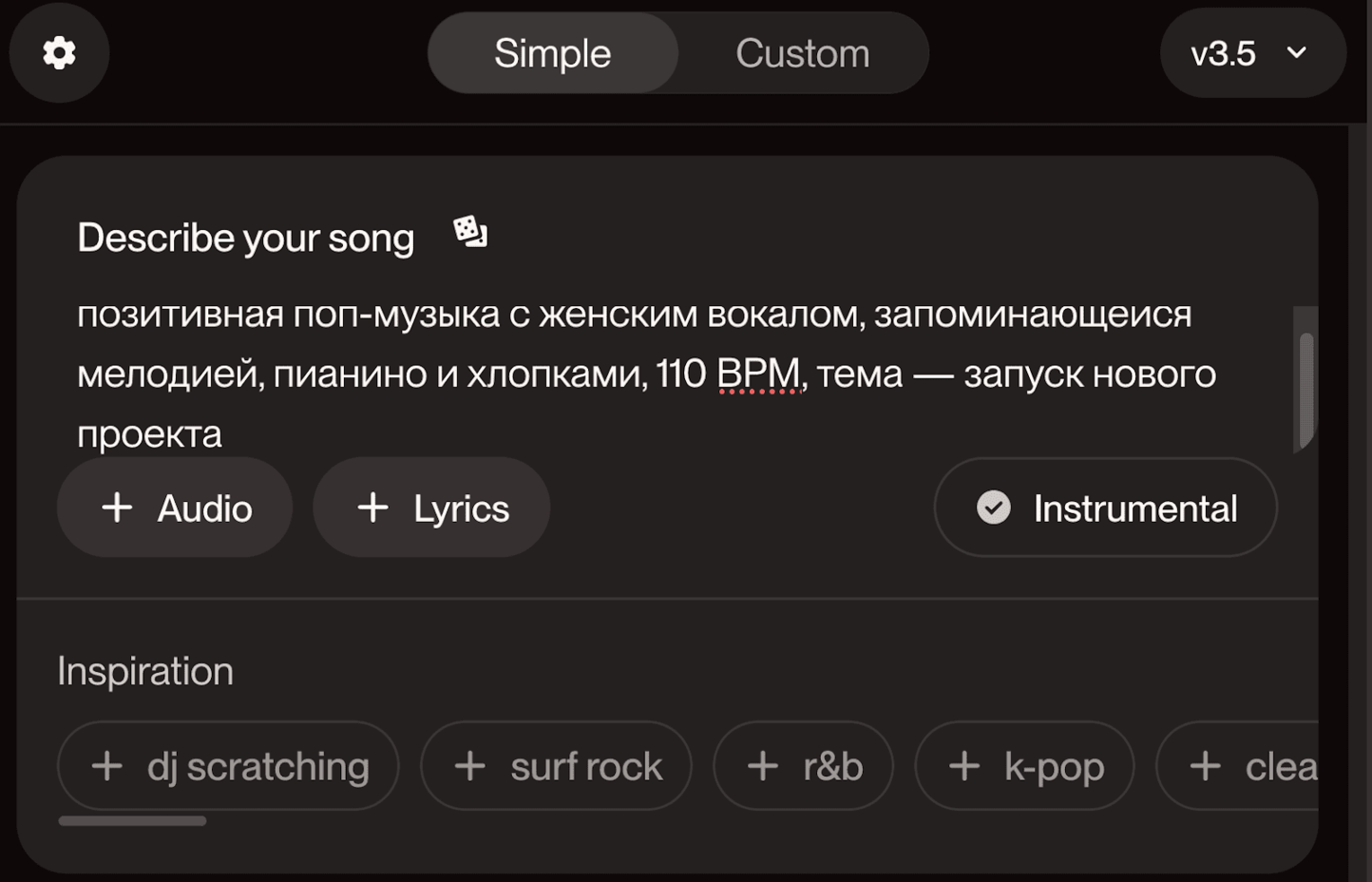1372x882 pixels.
Task: Click the checkmark icon inside the Instrumental pill
Action: [x=991, y=508]
